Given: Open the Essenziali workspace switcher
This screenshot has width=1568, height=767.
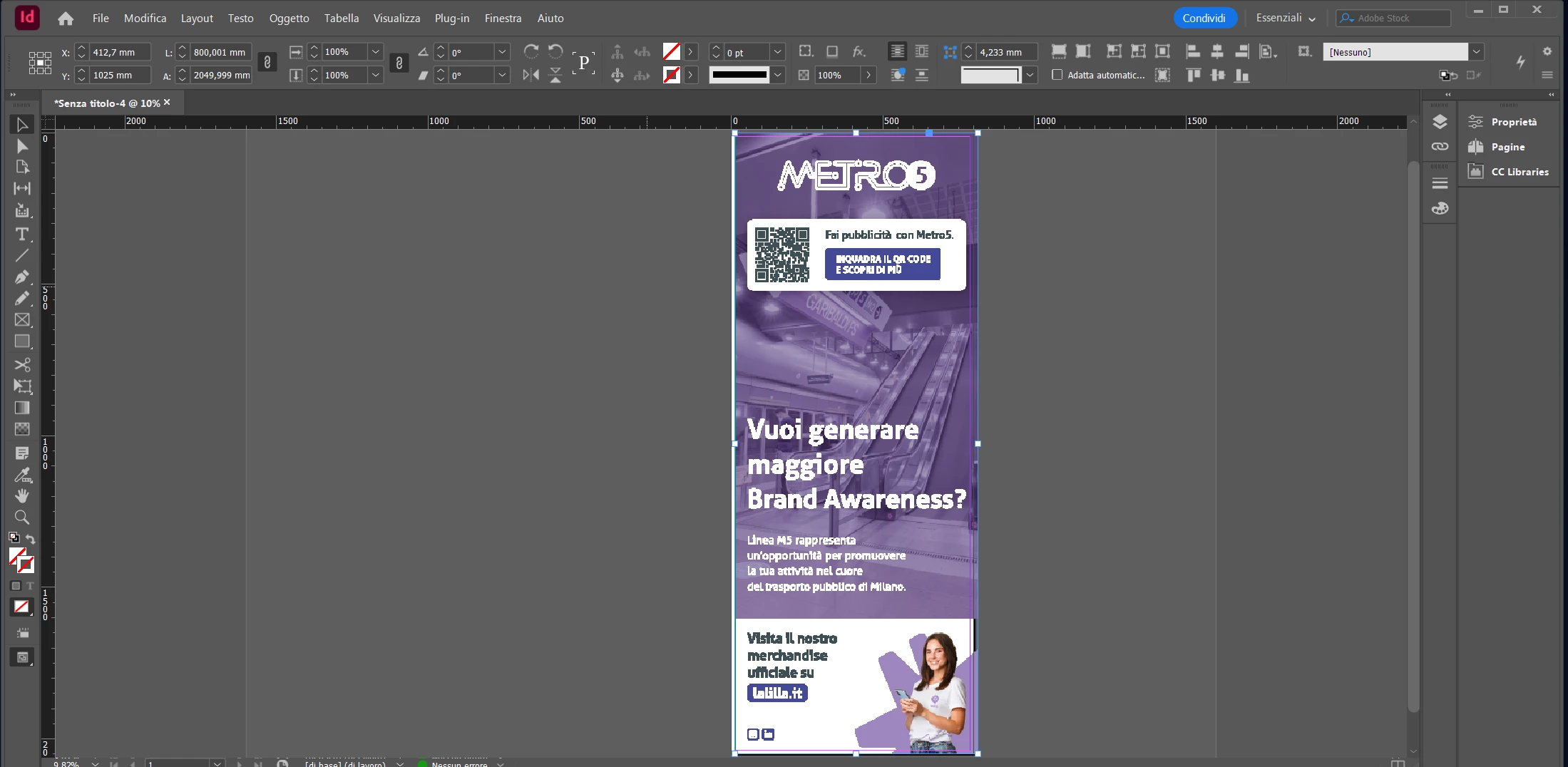Looking at the screenshot, I should pos(1286,18).
